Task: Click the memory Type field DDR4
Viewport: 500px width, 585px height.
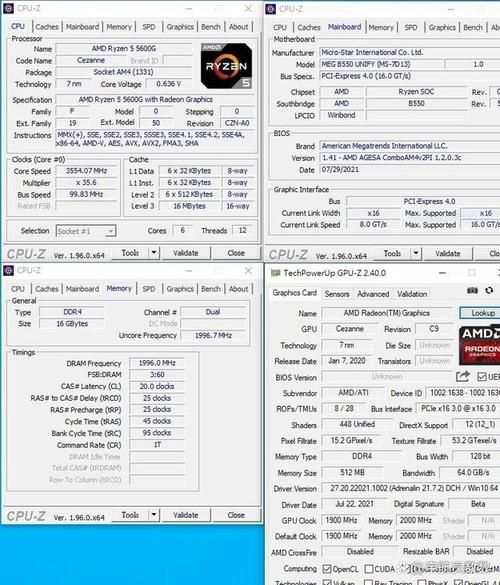Action: point(72,312)
